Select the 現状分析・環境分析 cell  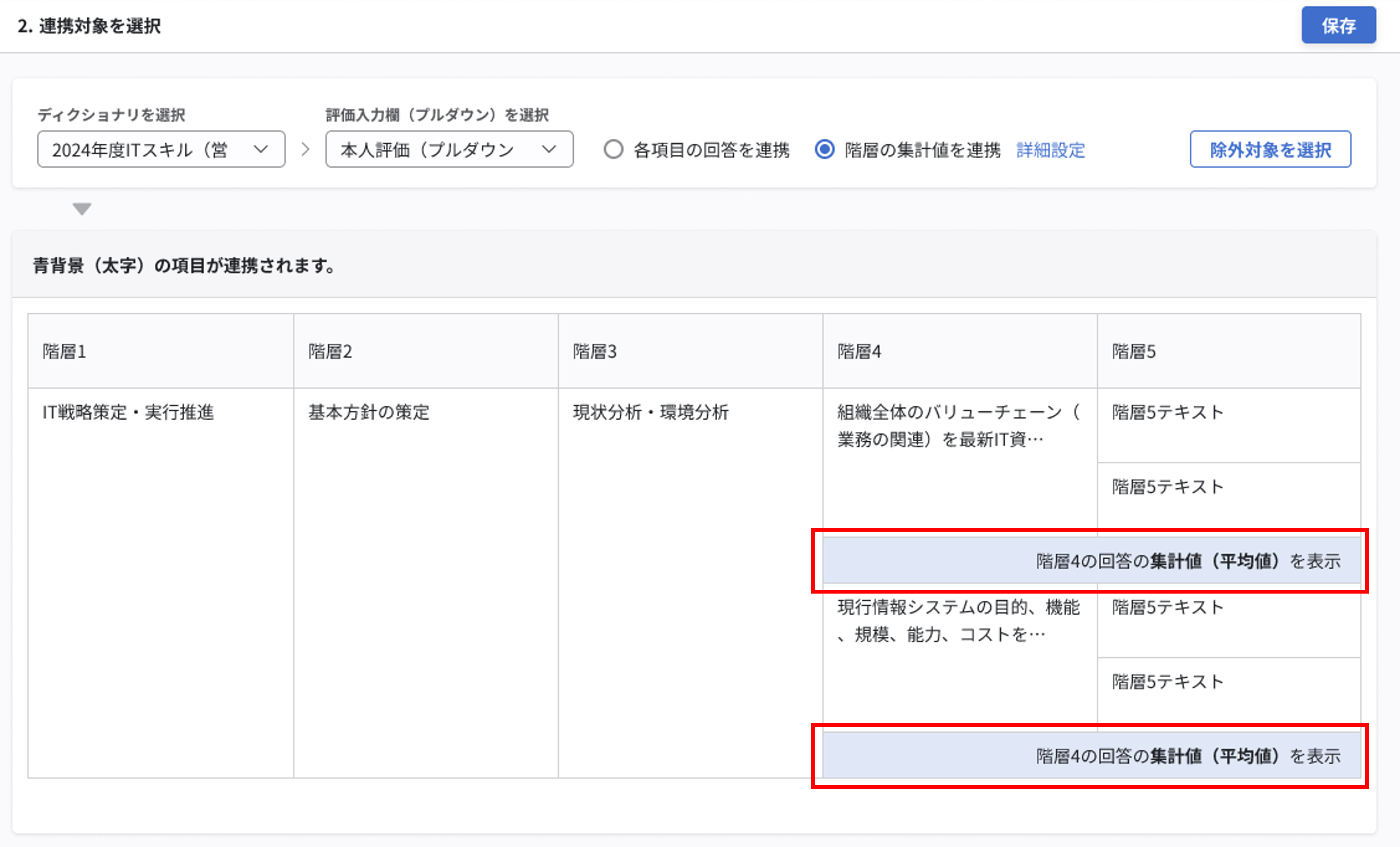click(651, 412)
